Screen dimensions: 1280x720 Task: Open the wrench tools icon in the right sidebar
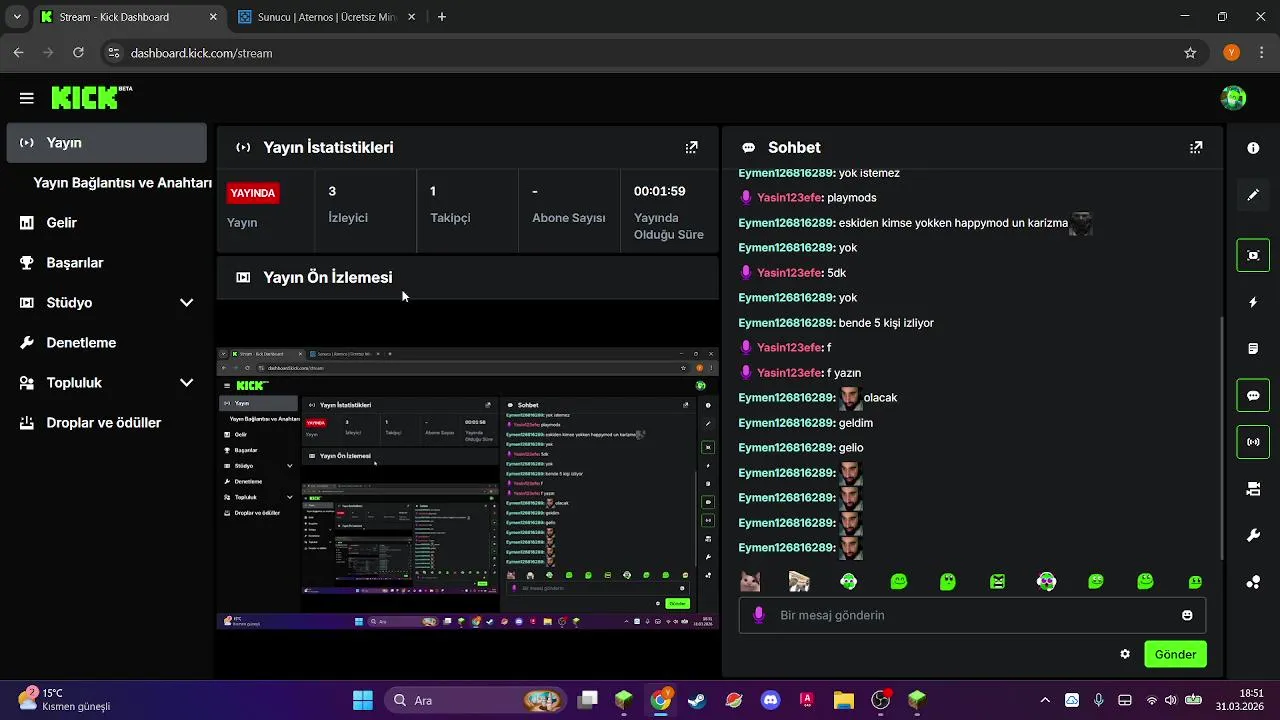(x=1253, y=536)
